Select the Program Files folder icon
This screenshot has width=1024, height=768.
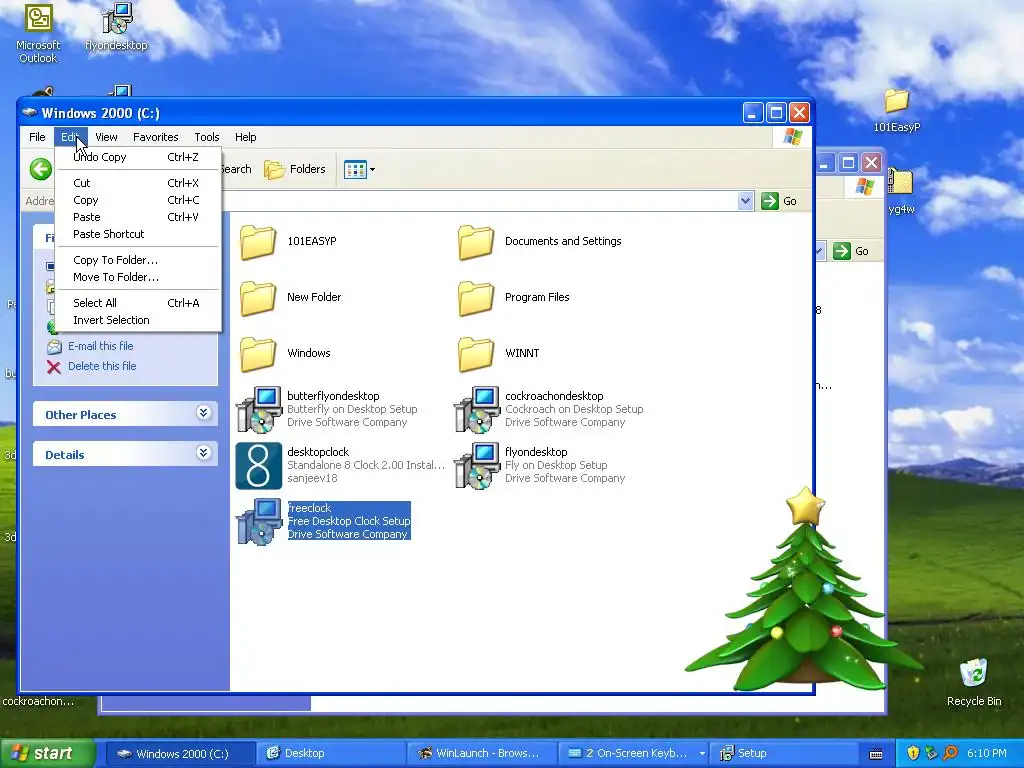(x=475, y=298)
